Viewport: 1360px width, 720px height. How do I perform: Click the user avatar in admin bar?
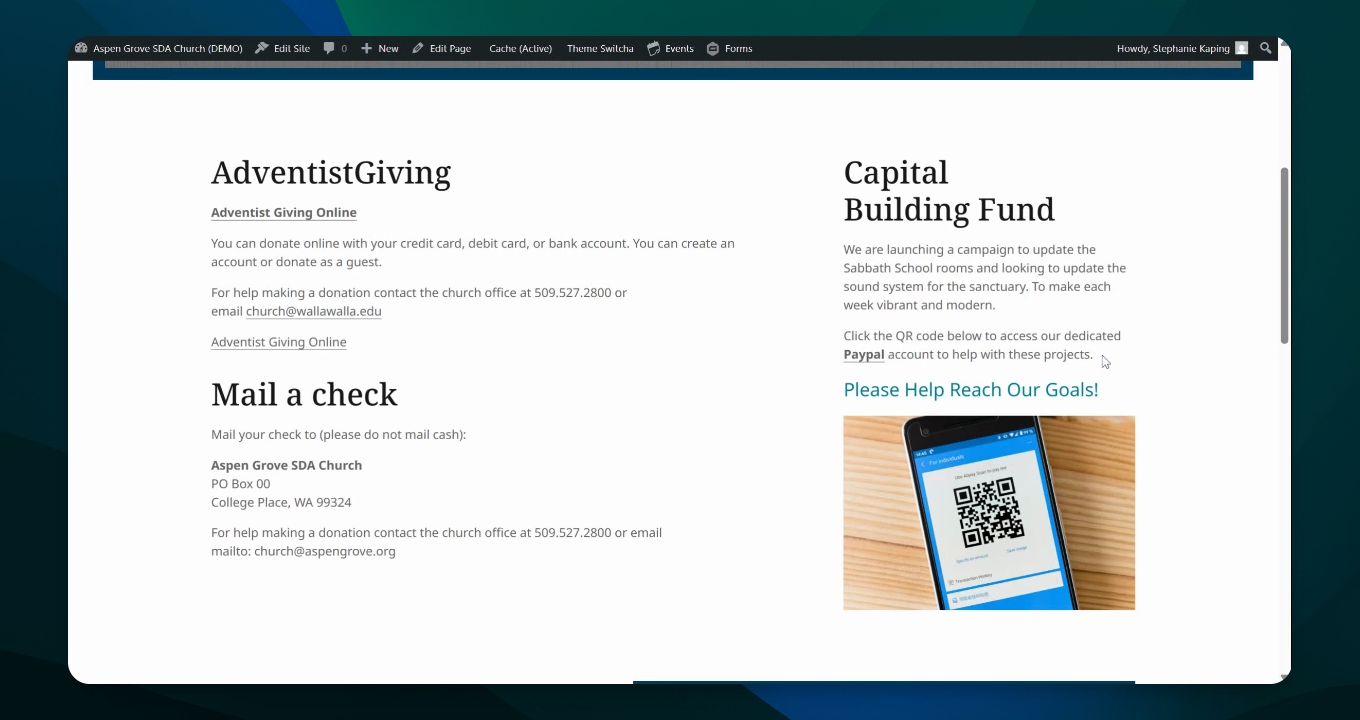pyautogui.click(x=1241, y=48)
